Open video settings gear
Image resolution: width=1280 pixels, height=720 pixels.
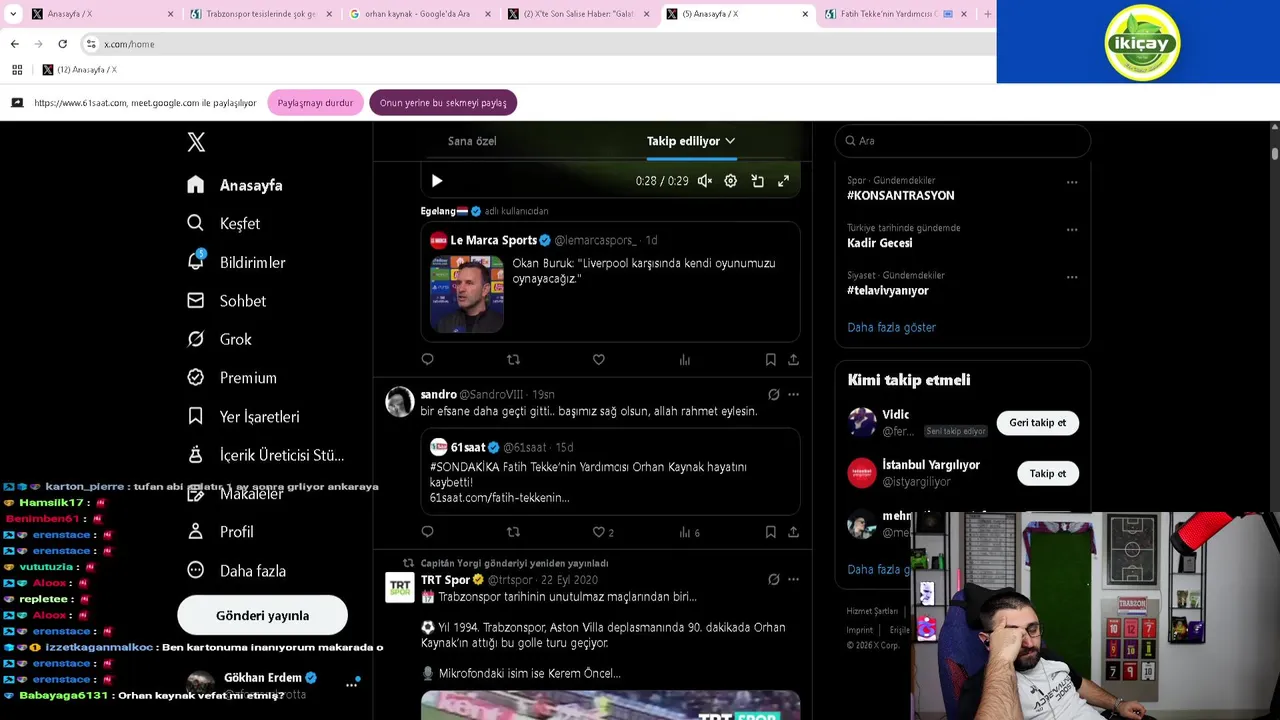pyautogui.click(x=731, y=181)
